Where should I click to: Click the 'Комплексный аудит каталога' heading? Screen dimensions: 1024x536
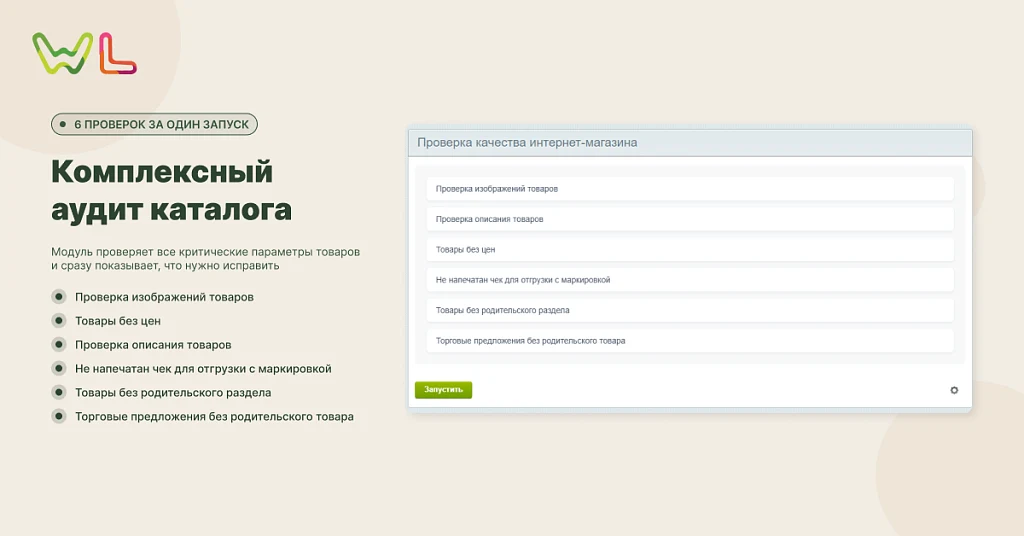pyautogui.click(x=171, y=190)
